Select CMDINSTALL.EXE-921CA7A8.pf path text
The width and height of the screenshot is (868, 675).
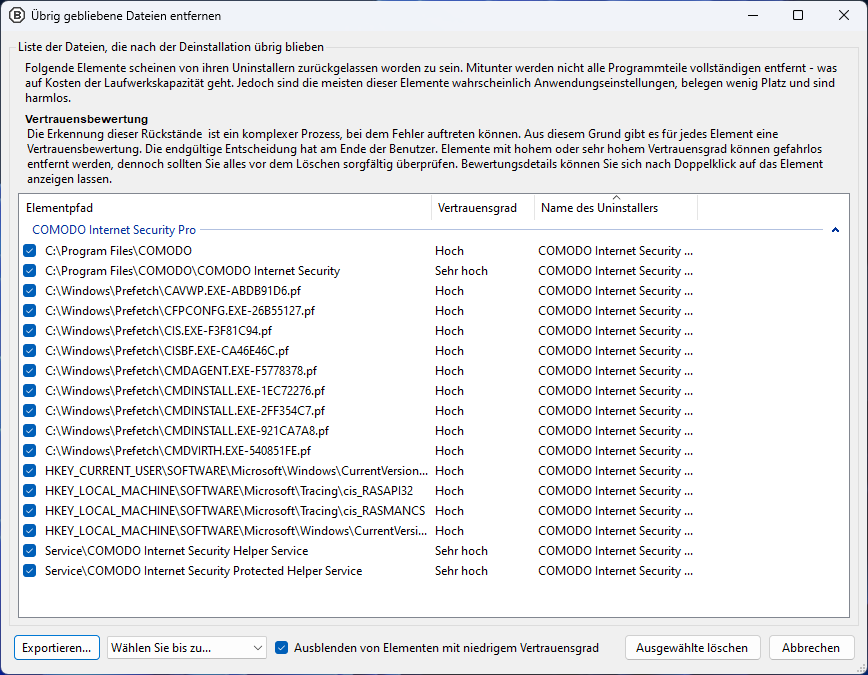187,430
